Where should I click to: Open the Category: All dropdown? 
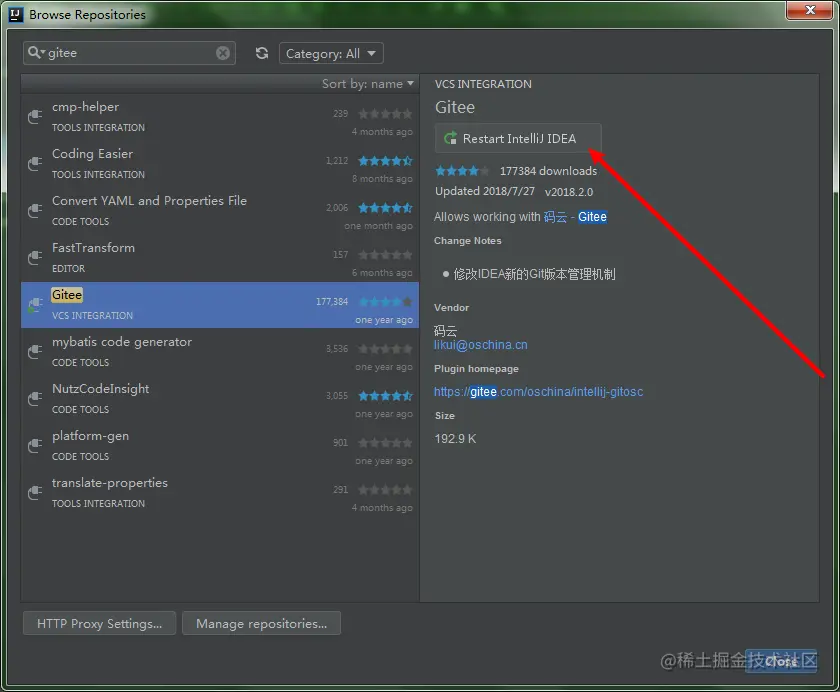[331, 54]
